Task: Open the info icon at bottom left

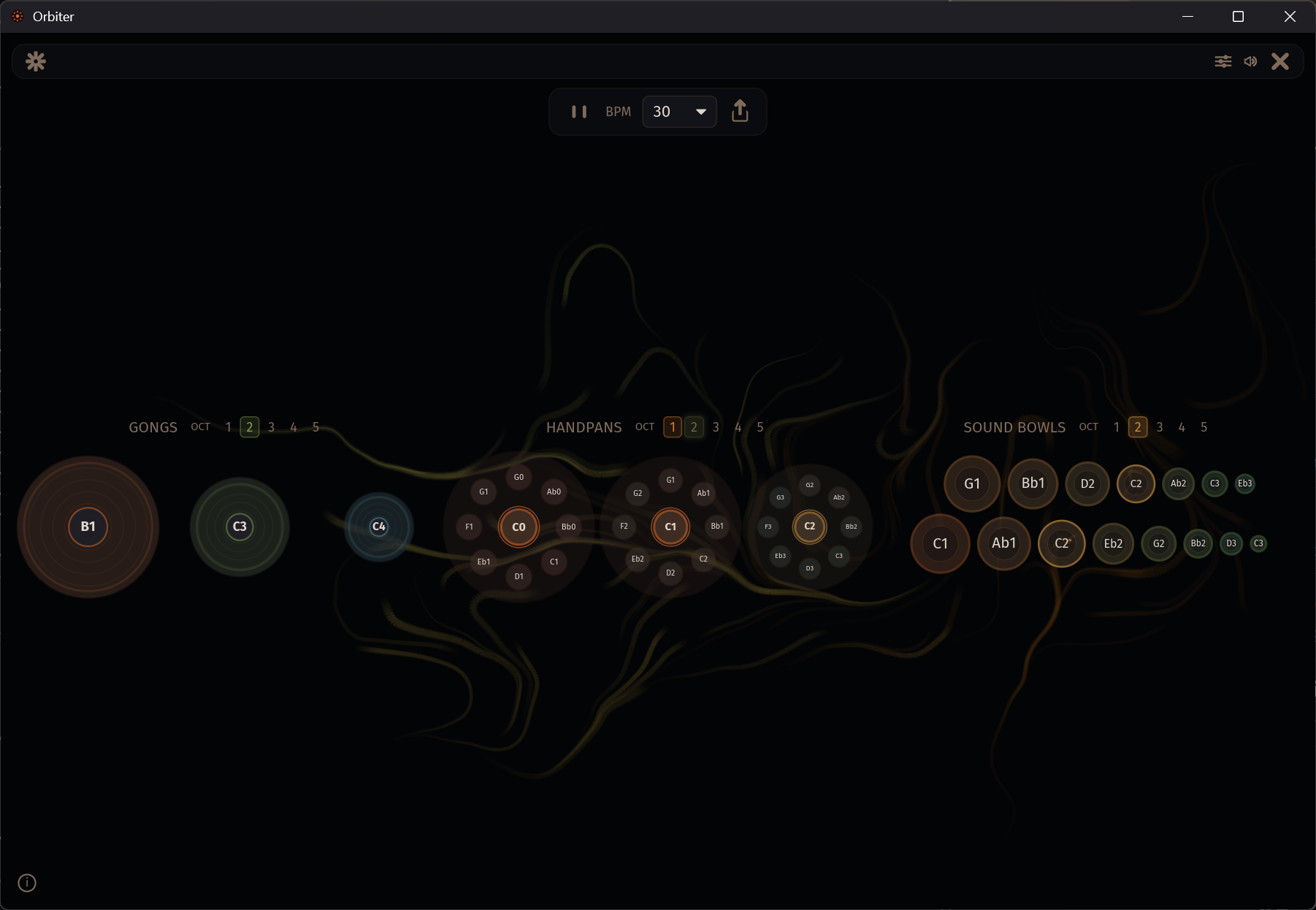Action: pos(27,882)
